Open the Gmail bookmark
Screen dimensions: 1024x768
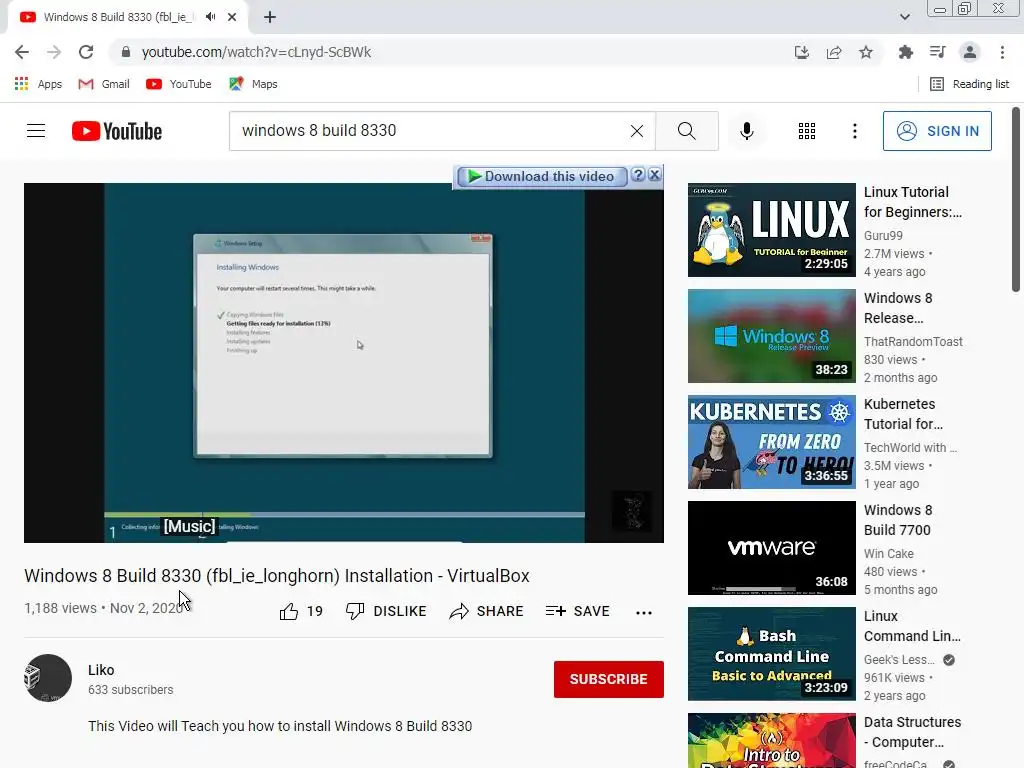pos(104,84)
